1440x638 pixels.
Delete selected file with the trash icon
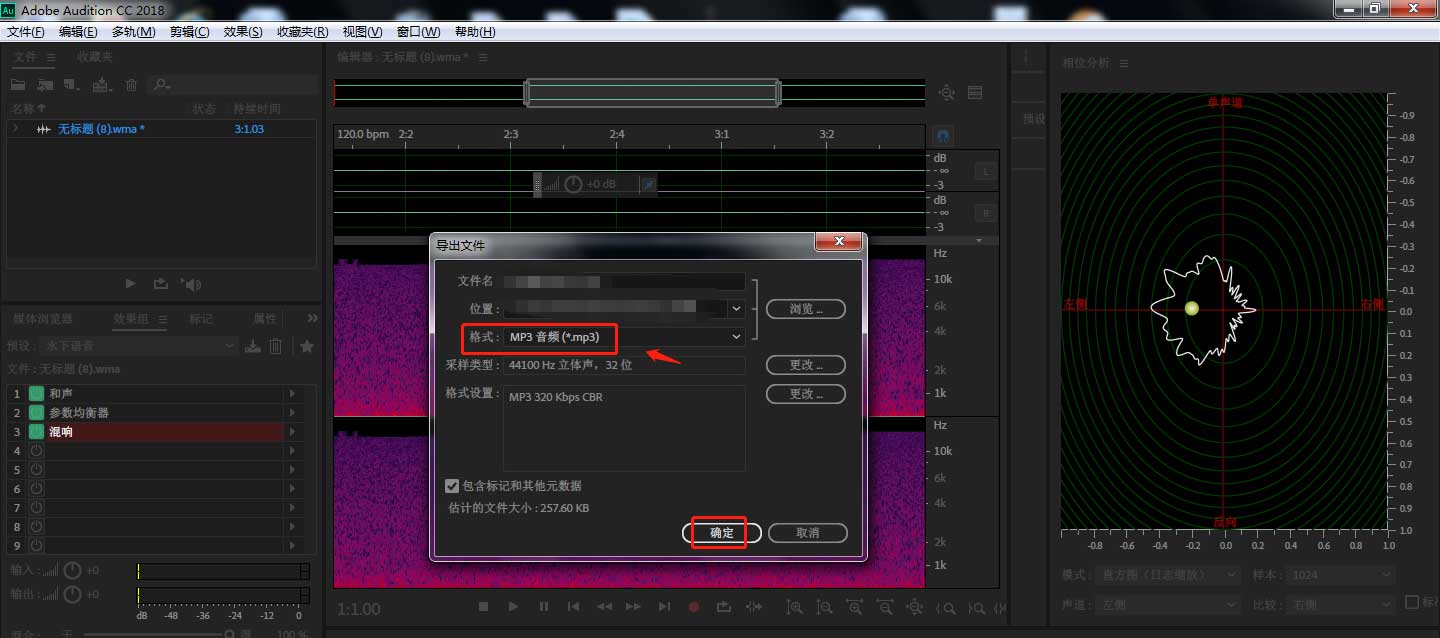pos(130,84)
